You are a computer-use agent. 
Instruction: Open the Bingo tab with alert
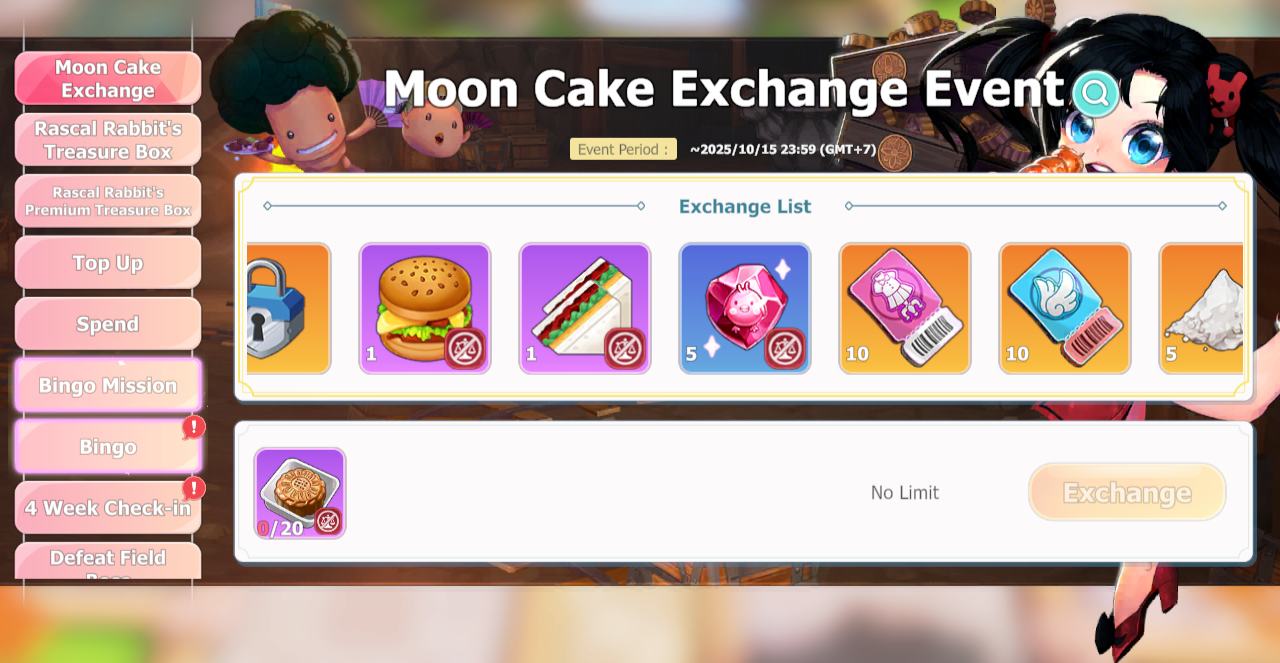[x=108, y=447]
